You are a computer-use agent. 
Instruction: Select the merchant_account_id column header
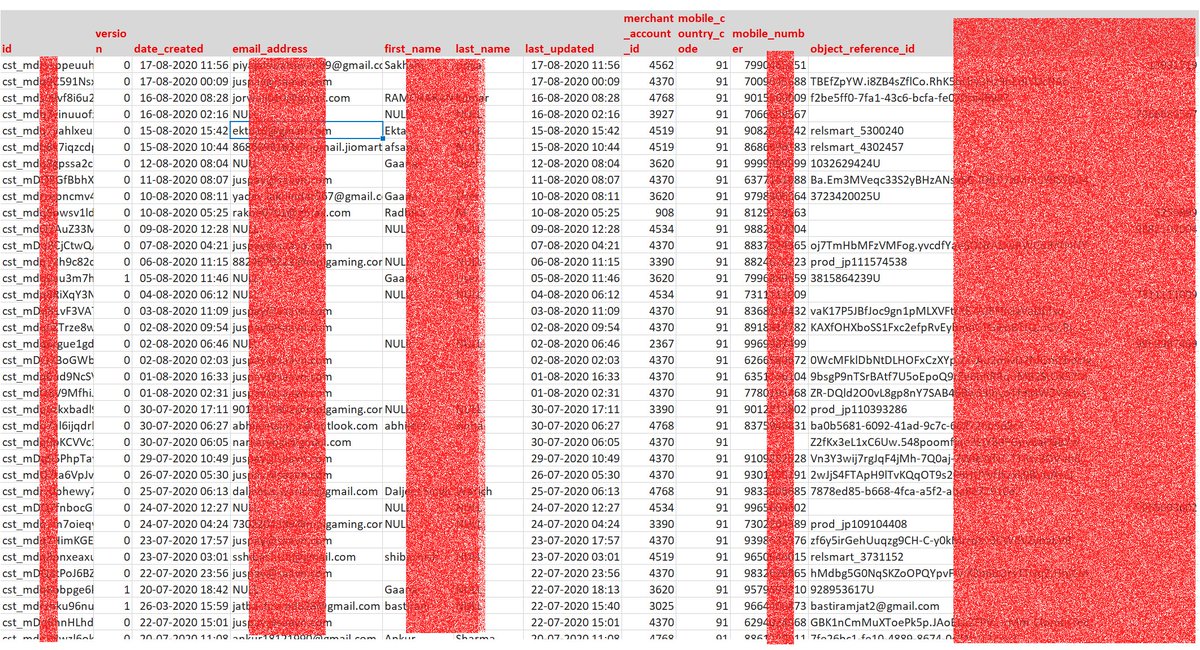pos(648,33)
